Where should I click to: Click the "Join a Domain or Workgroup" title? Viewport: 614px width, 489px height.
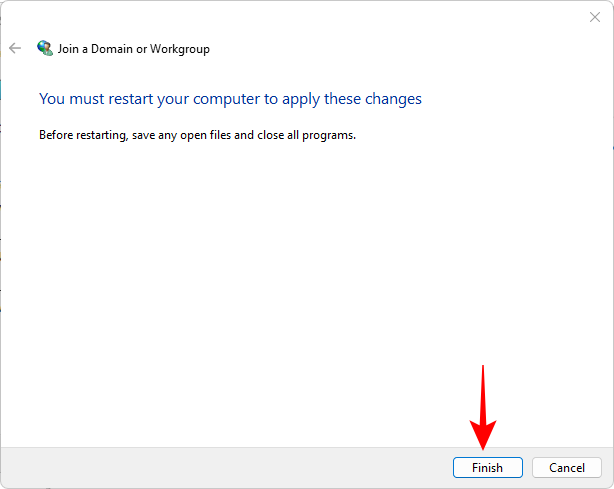(x=133, y=48)
